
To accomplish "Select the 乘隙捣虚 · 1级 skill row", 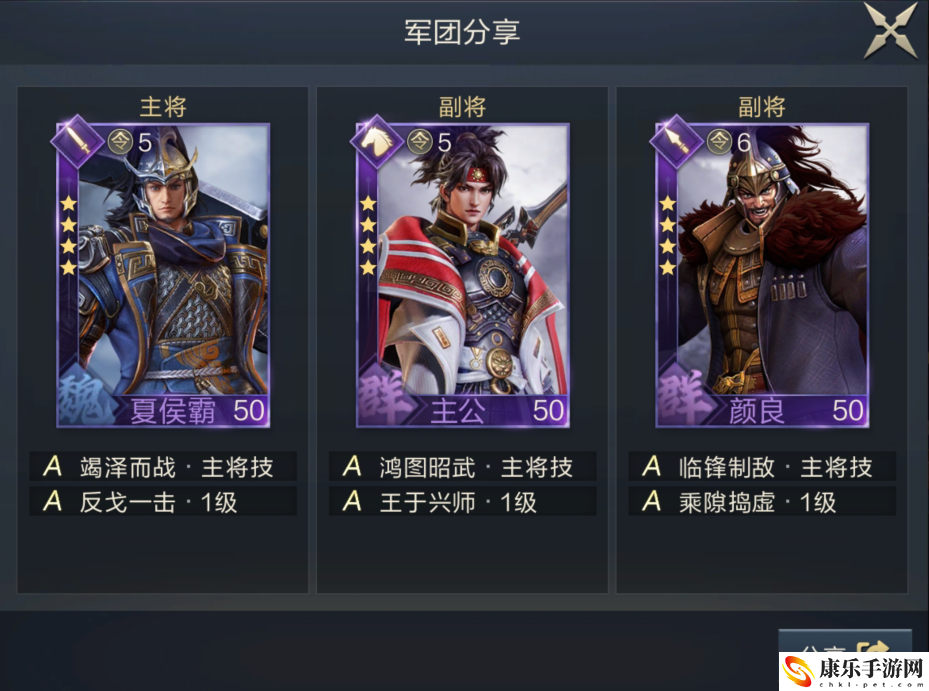I will click(x=762, y=501).
